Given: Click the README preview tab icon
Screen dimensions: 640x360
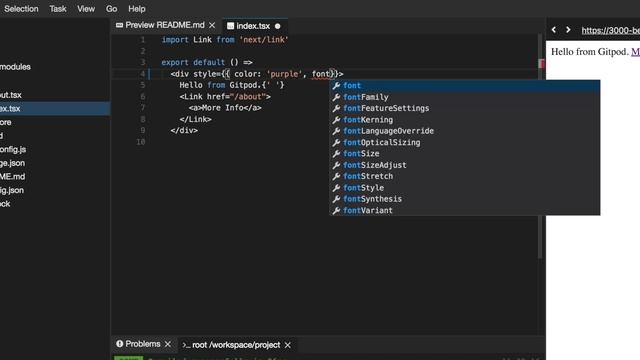Looking at the screenshot, I should [119, 25].
